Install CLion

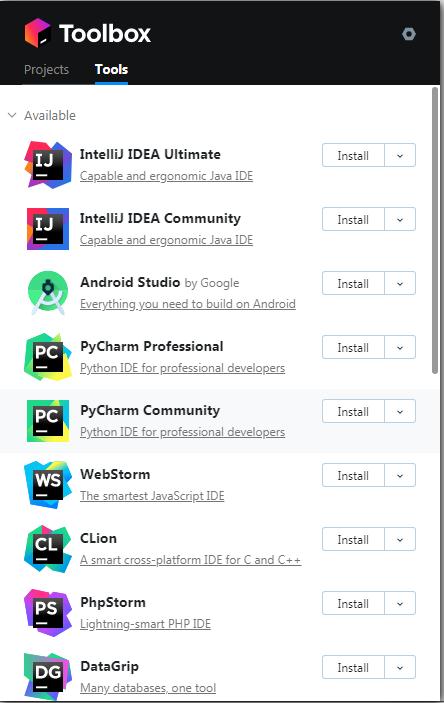click(353, 540)
